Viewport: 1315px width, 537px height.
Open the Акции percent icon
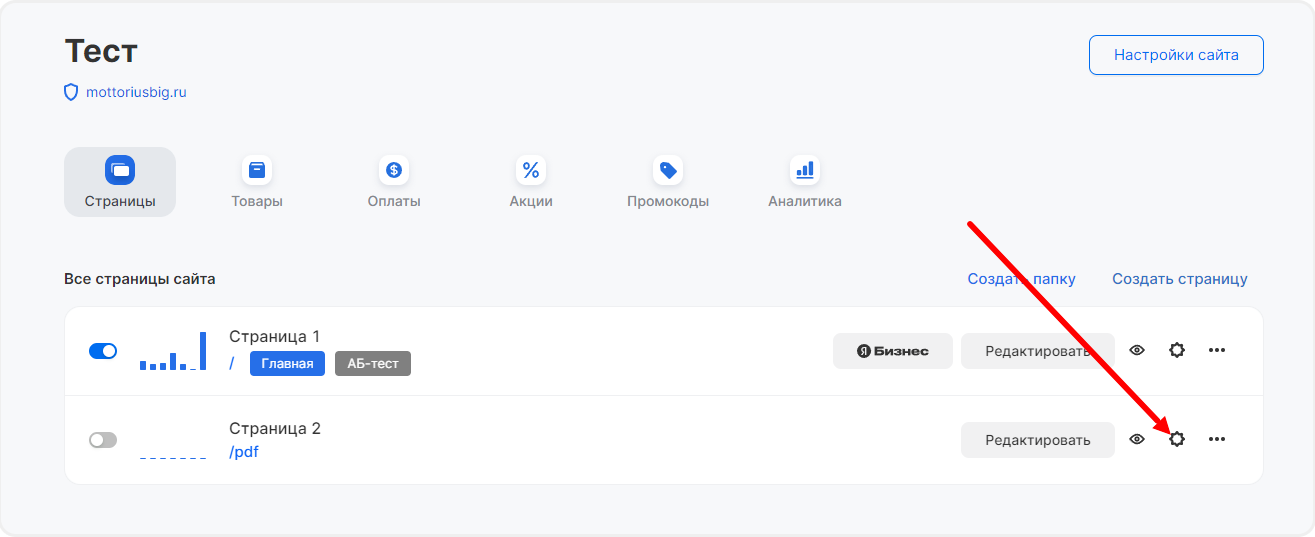pos(531,170)
